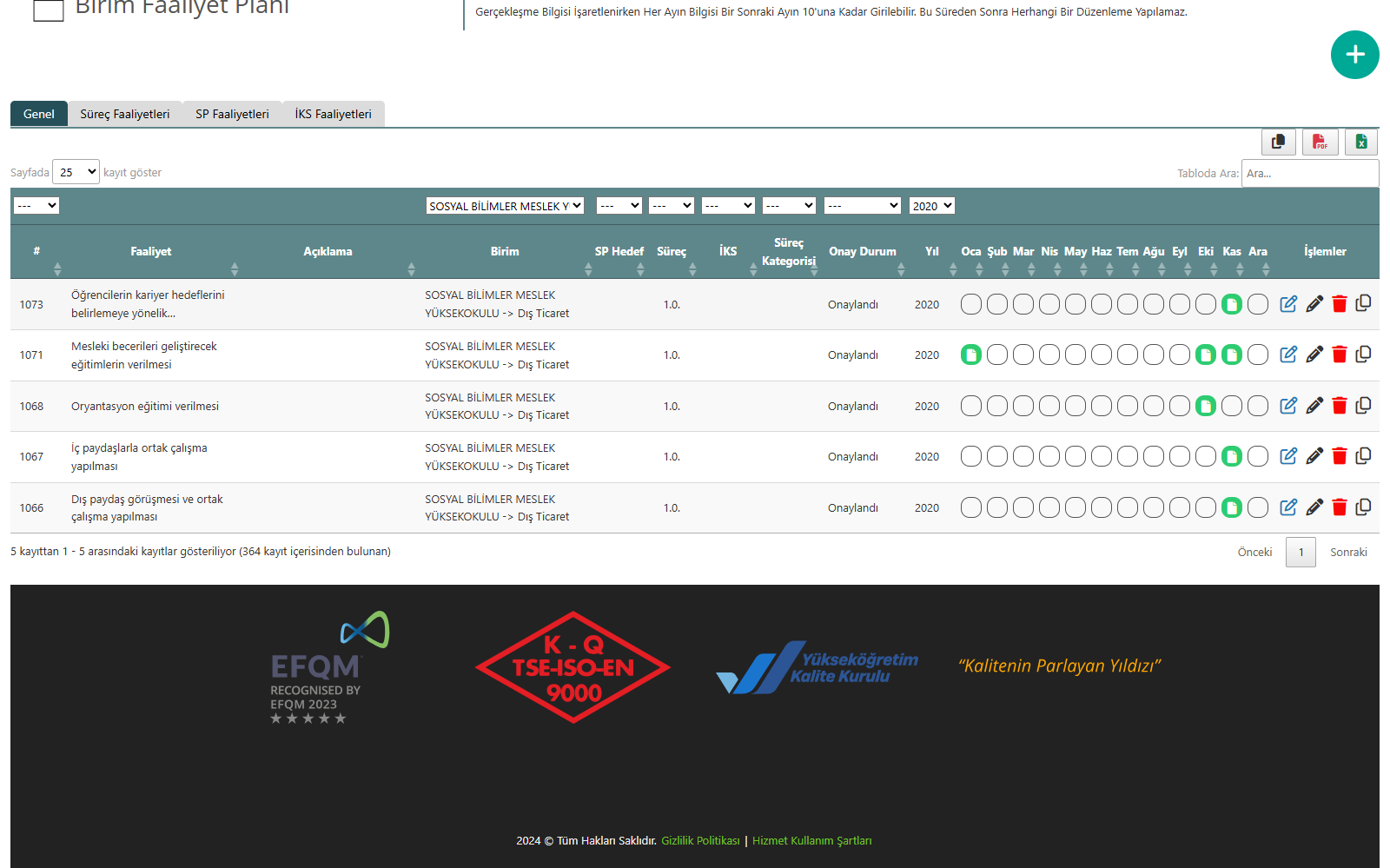Open the records-per-page dropdown showing 25
Screen dimensions: 1390x868
pos(76,172)
